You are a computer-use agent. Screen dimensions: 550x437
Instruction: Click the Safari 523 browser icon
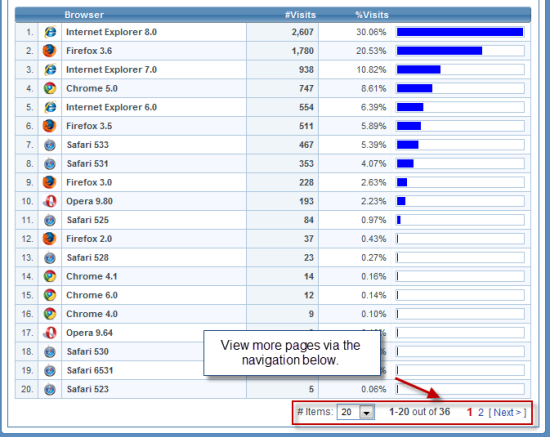pyautogui.click(x=50, y=389)
